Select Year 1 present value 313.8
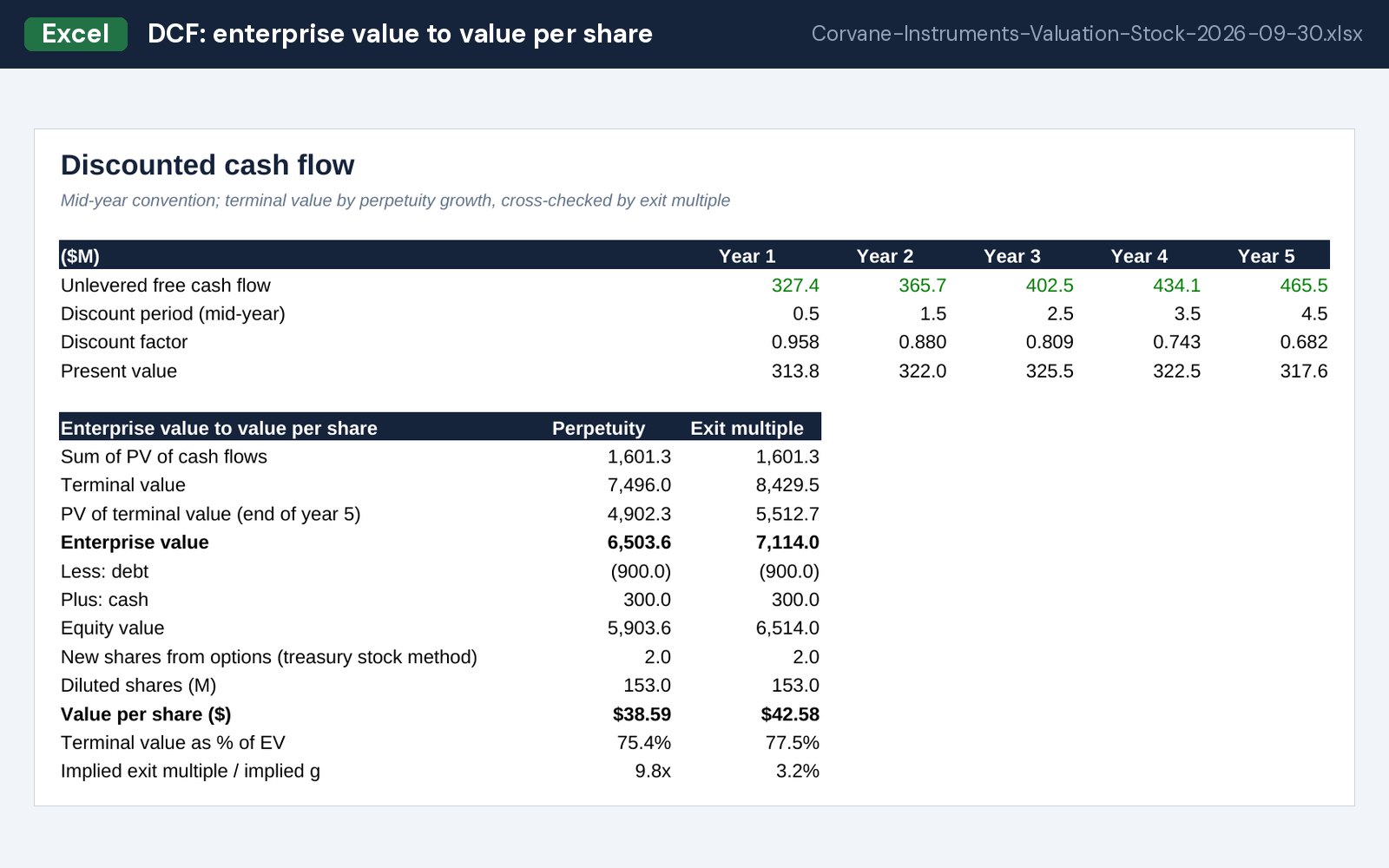 point(795,371)
